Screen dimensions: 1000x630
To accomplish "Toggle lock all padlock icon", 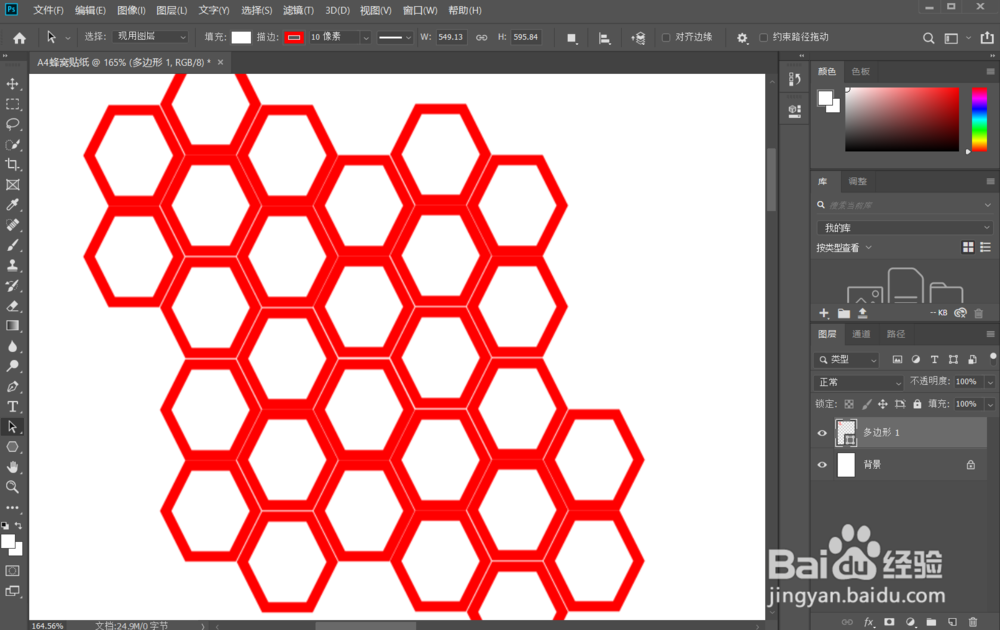I will point(917,404).
